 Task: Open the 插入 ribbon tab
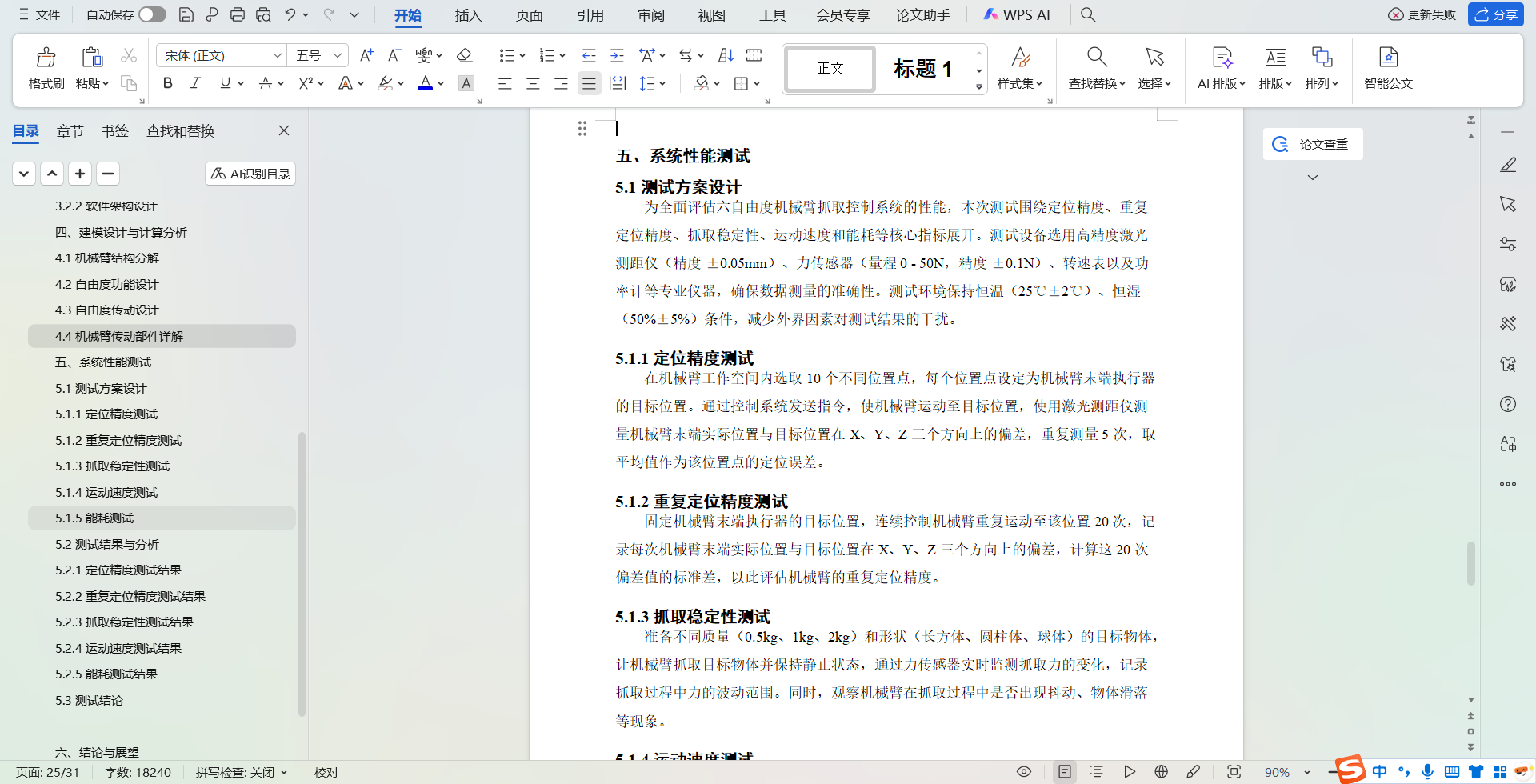[x=468, y=15]
